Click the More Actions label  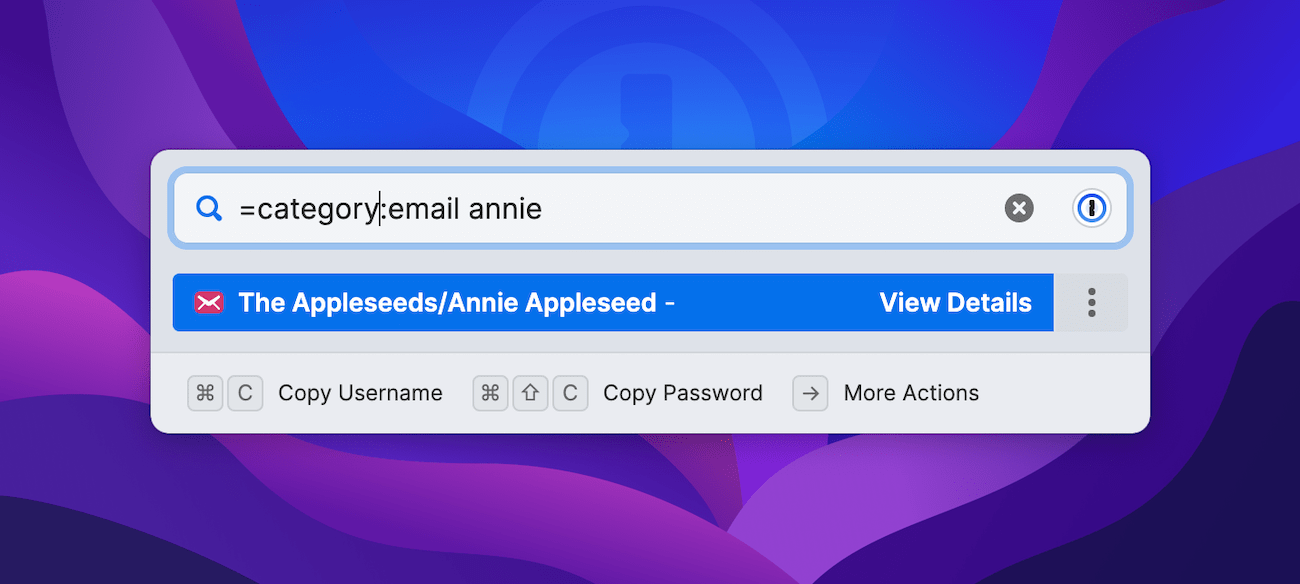click(911, 393)
